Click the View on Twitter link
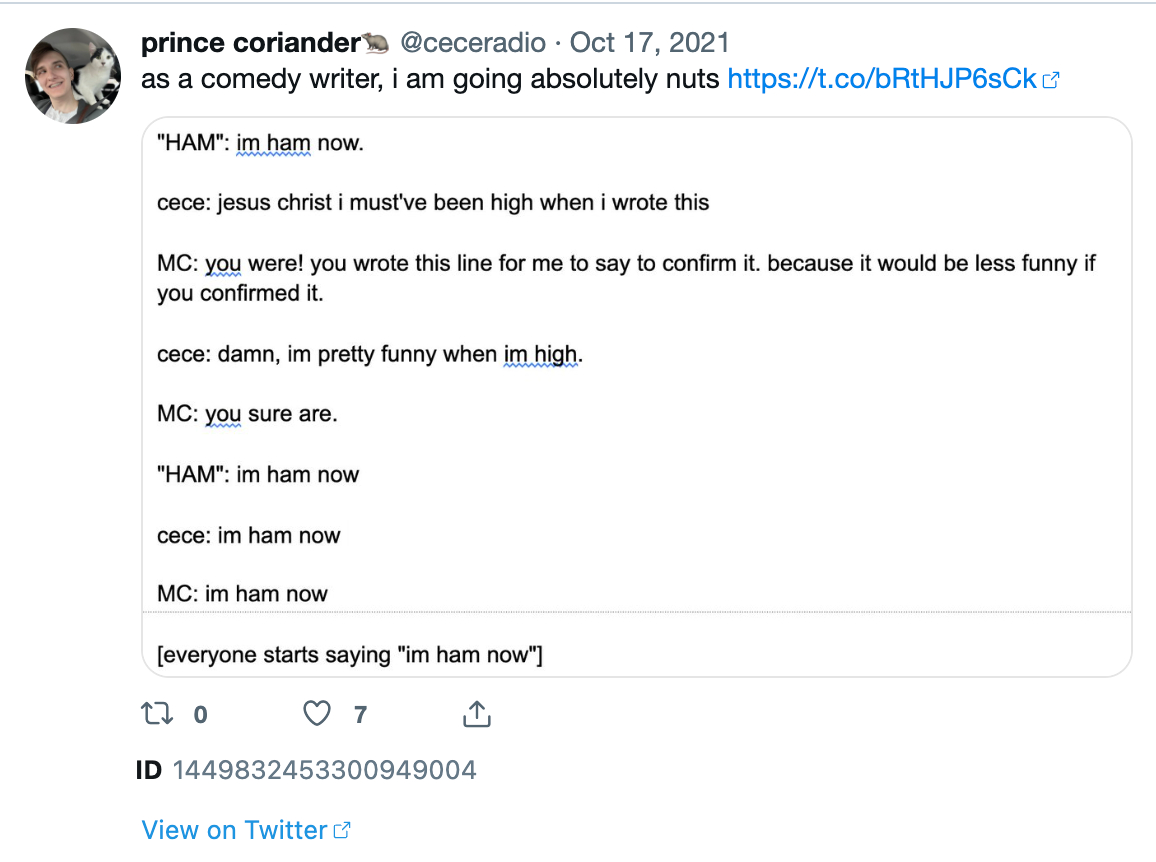1156x862 pixels. click(234, 830)
